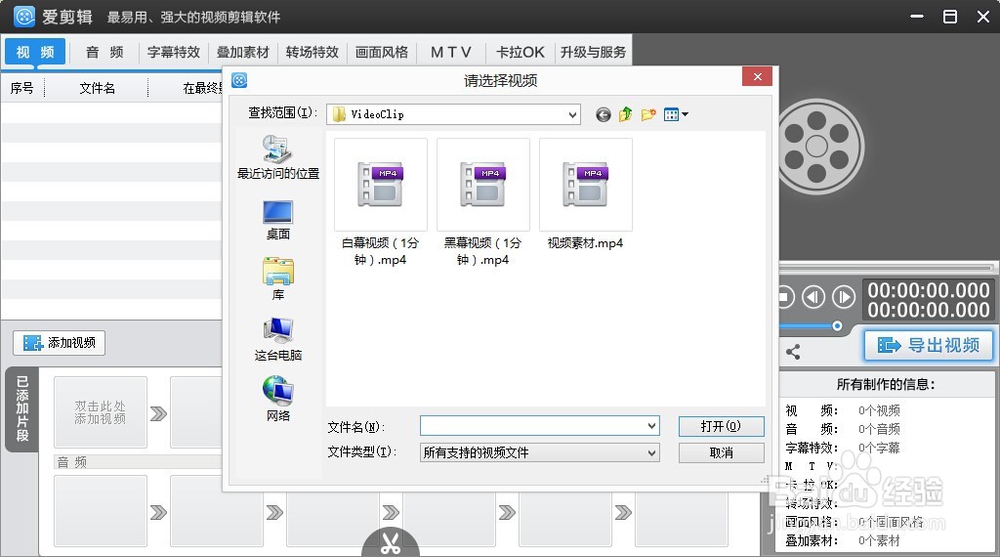Open Recent Places (最近访问的位置) in sidebar
This screenshot has height=557, width=1000.
click(278, 158)
